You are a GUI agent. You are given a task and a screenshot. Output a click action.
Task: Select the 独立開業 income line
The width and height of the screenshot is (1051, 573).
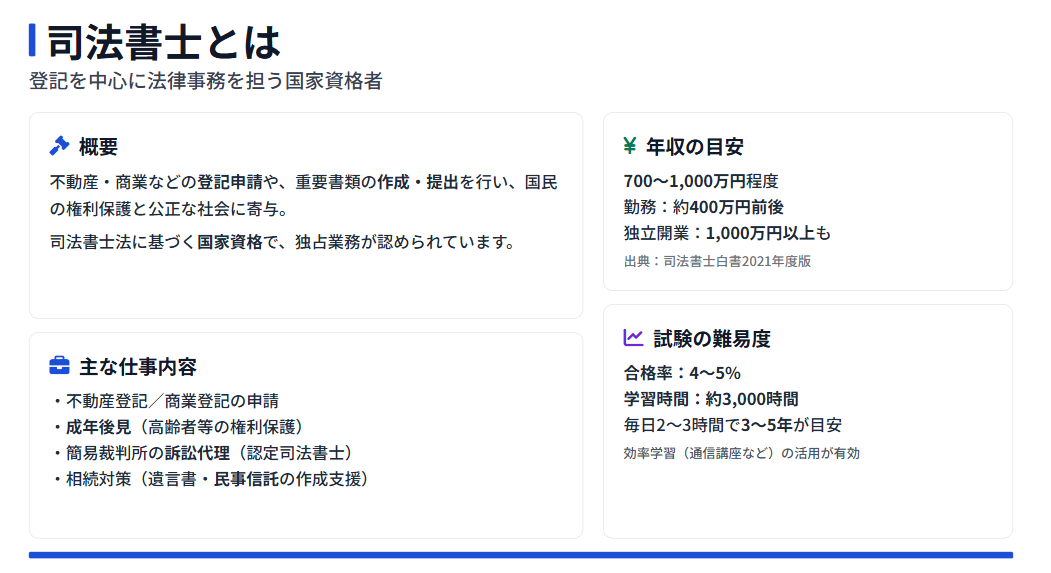(x=727, y=233)
